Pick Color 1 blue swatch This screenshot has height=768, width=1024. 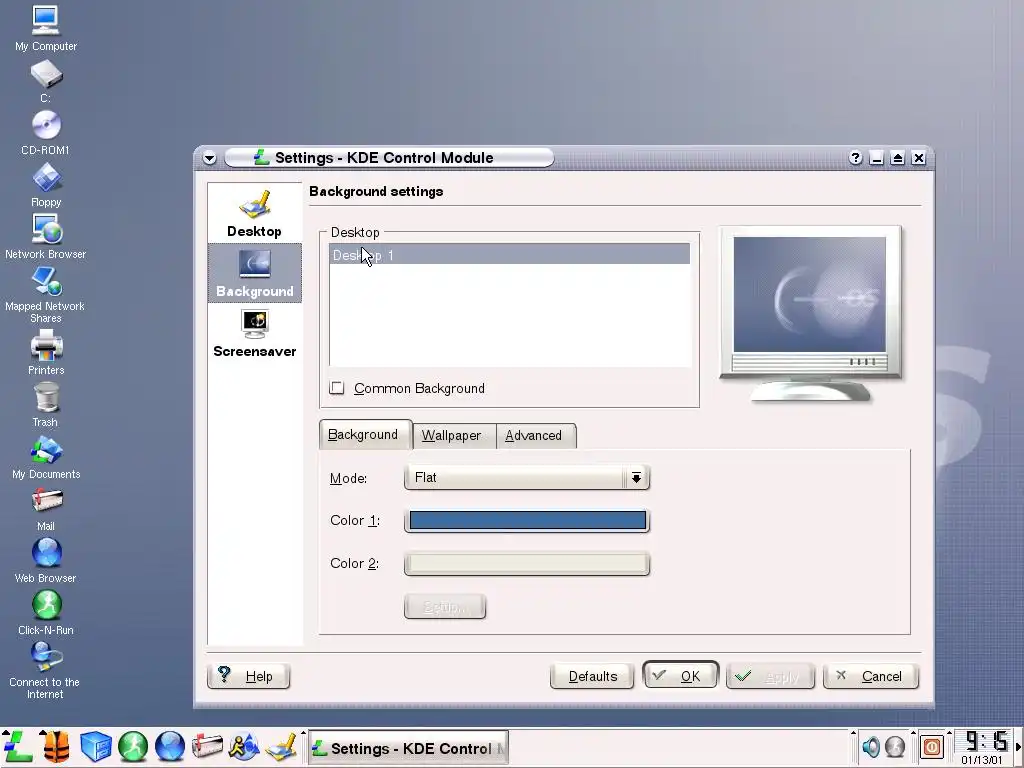pos(527,520)
